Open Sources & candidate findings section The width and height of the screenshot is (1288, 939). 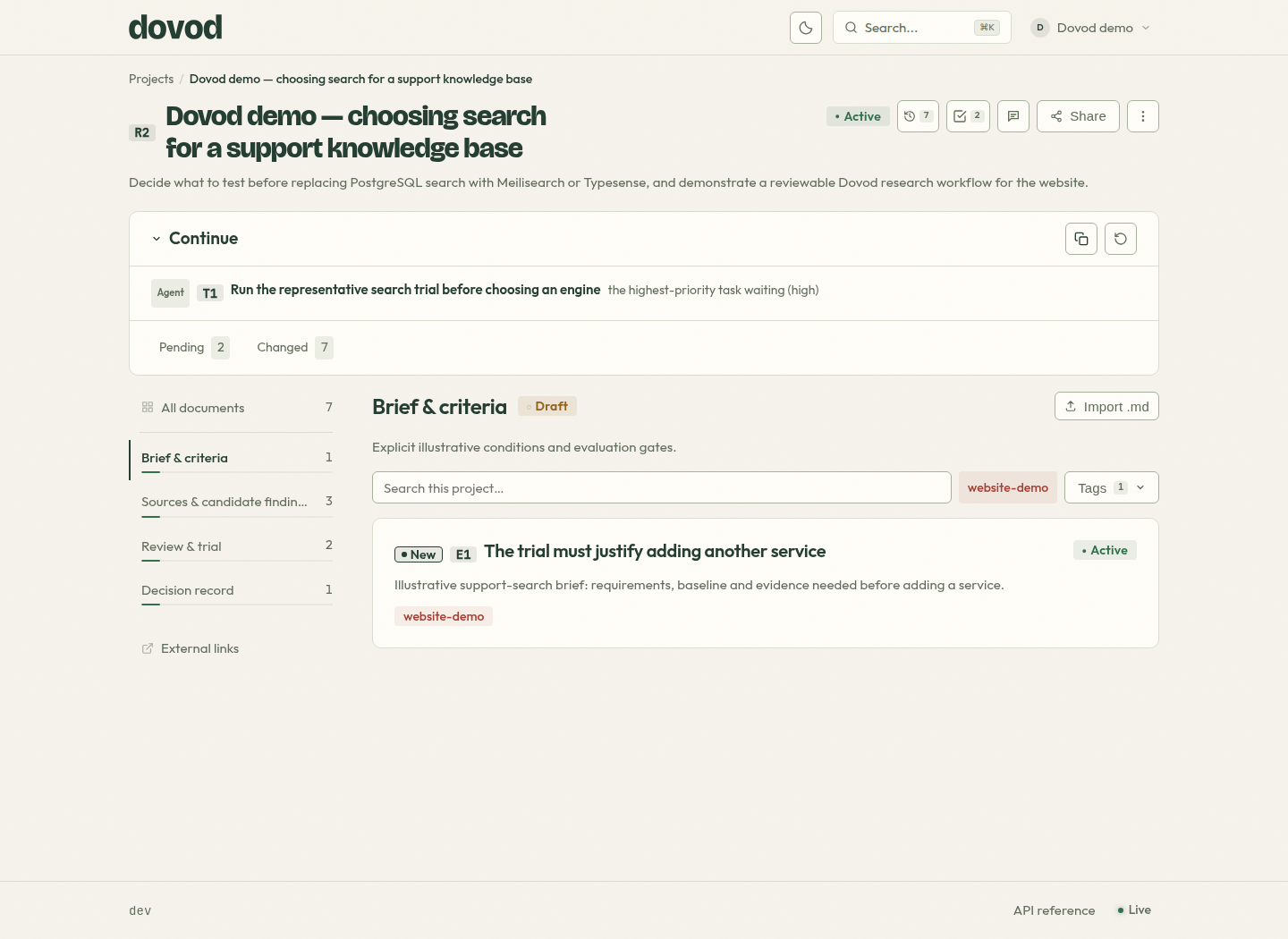237,502
